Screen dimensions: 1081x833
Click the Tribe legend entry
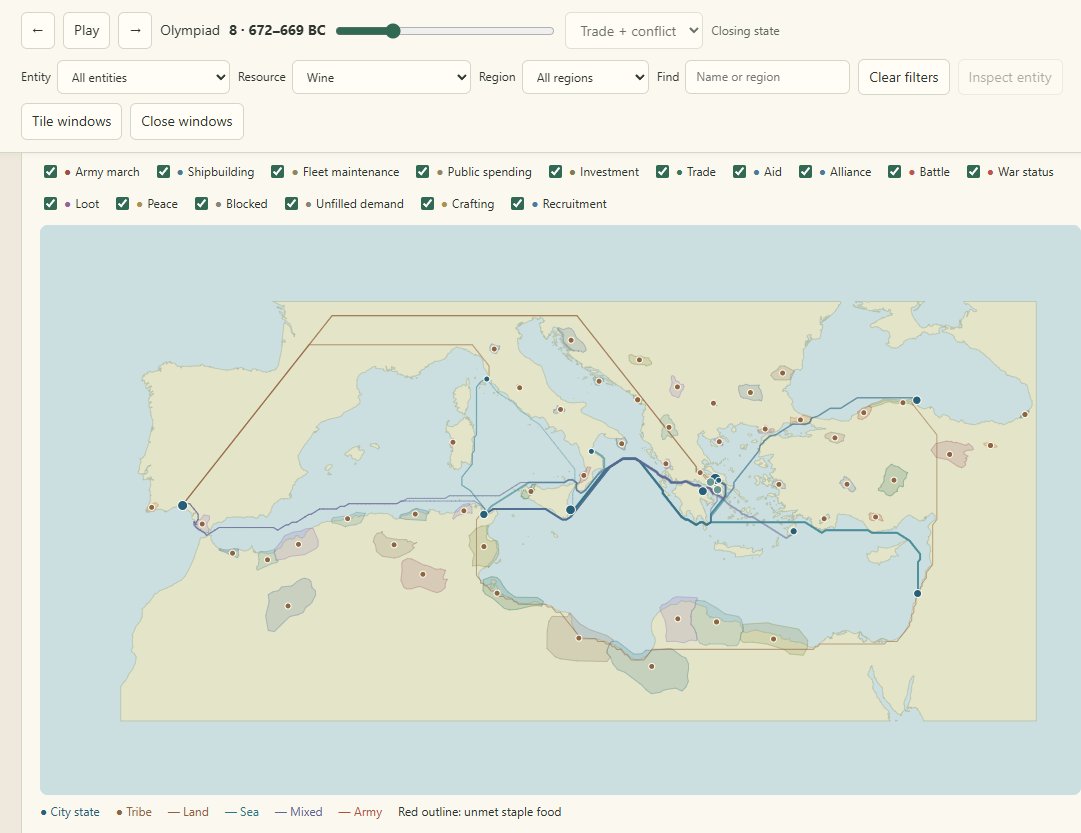134,812
